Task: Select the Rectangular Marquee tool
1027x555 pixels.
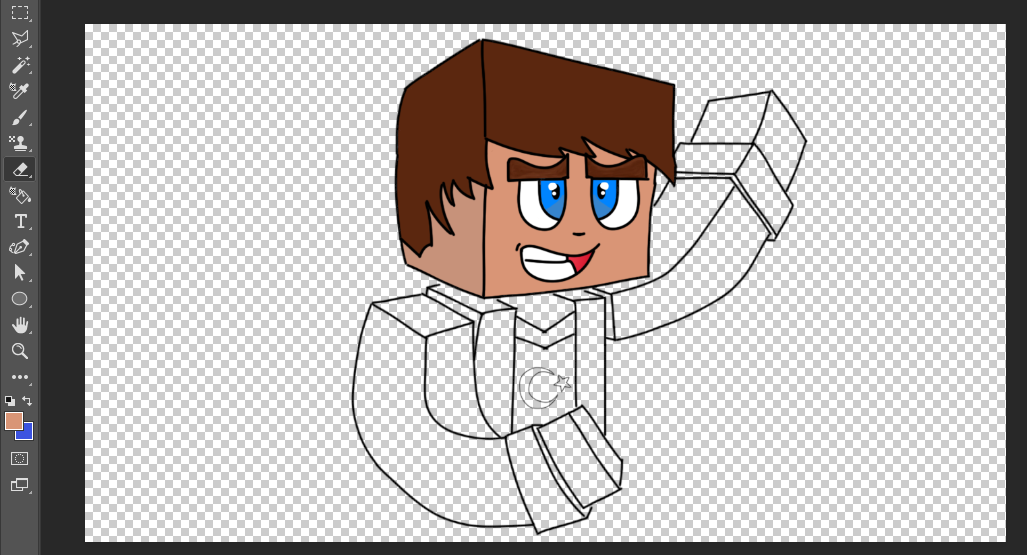Action: (20, 12)
